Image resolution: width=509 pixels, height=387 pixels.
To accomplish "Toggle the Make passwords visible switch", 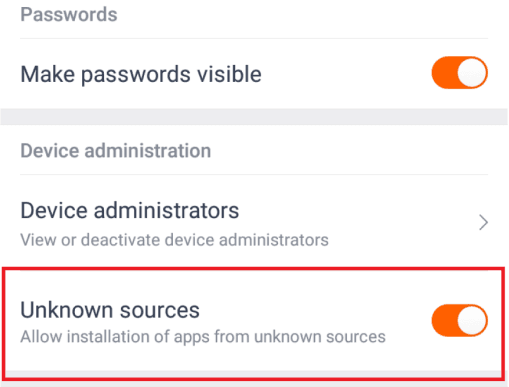I will [x=459, y=73].
